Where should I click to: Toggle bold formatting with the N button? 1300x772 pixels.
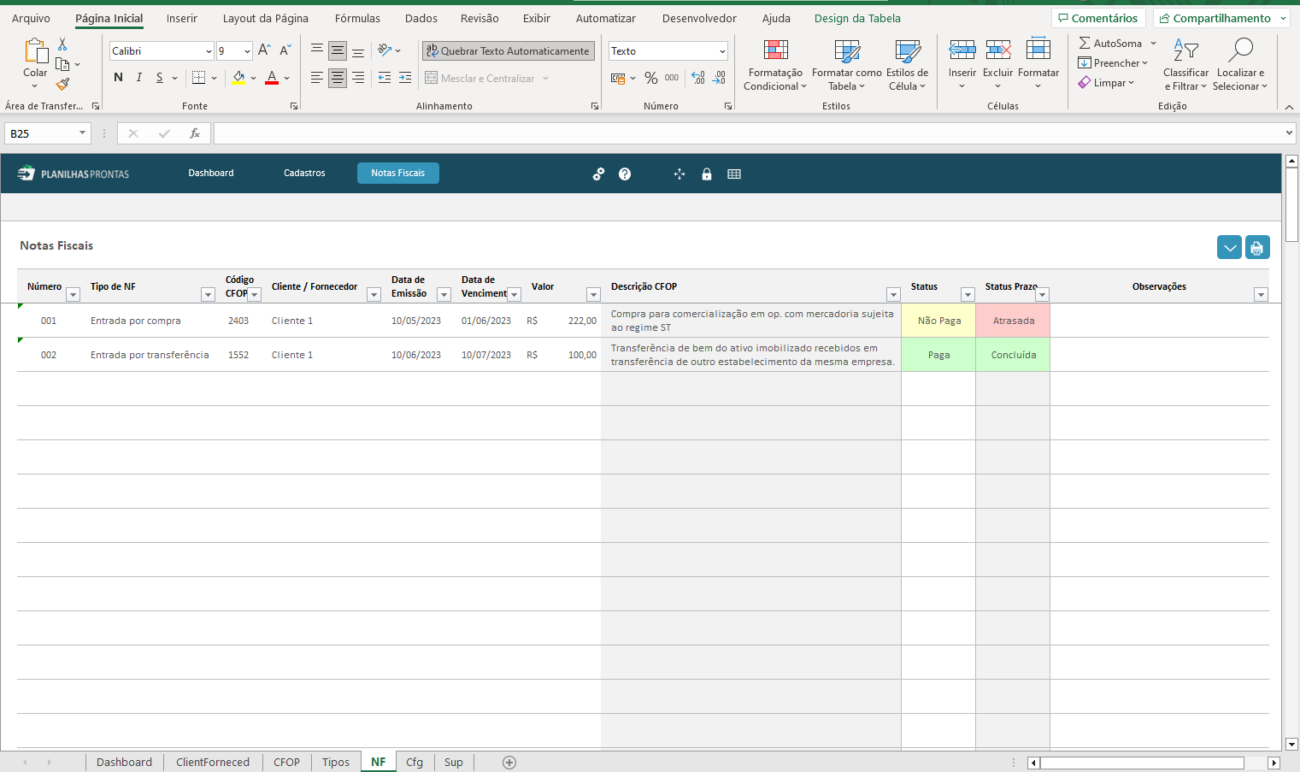[x=117, y=77]
